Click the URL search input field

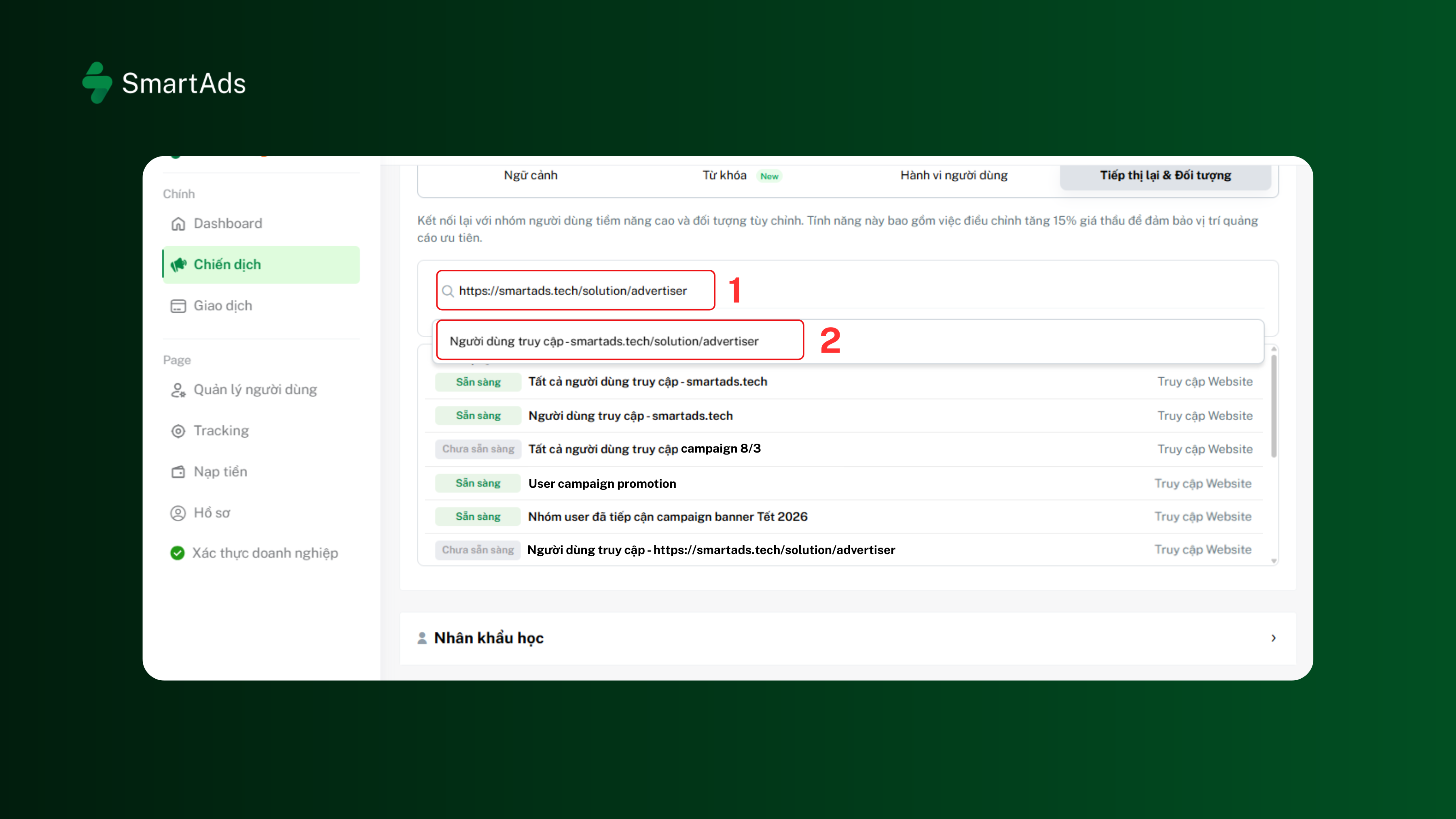pyautogui.click(x=576, y=290)
